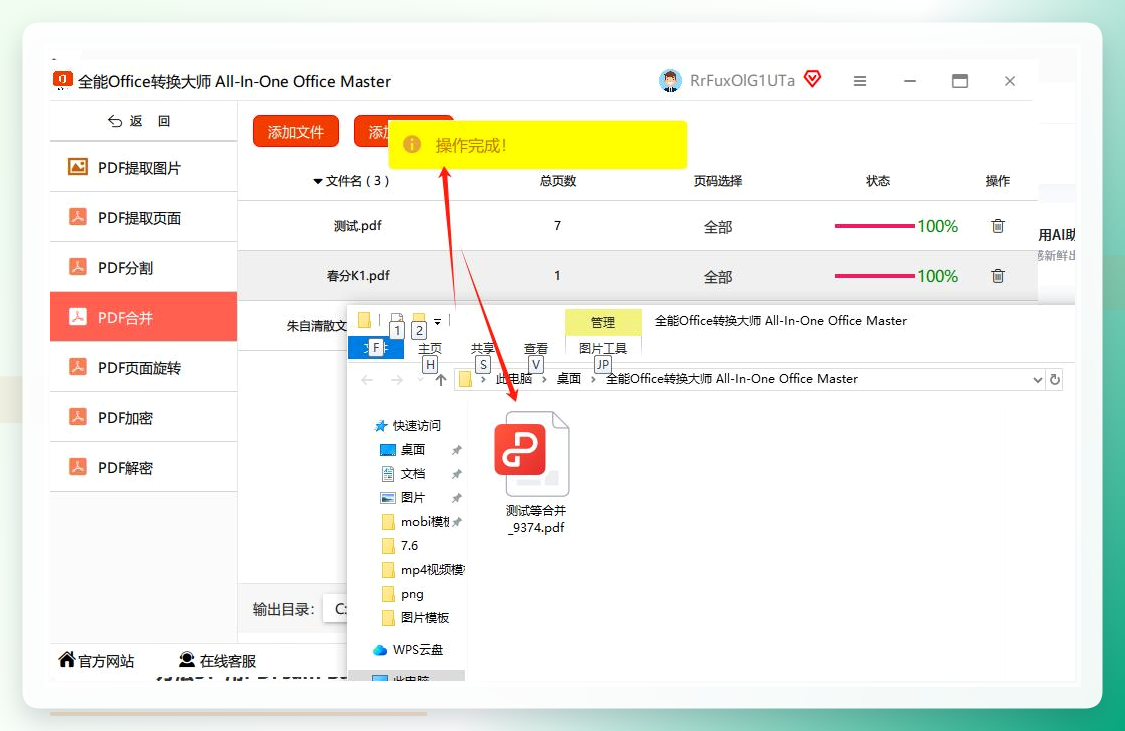Click 全部 page selection for 春分K1.pdf

point(717,277)
